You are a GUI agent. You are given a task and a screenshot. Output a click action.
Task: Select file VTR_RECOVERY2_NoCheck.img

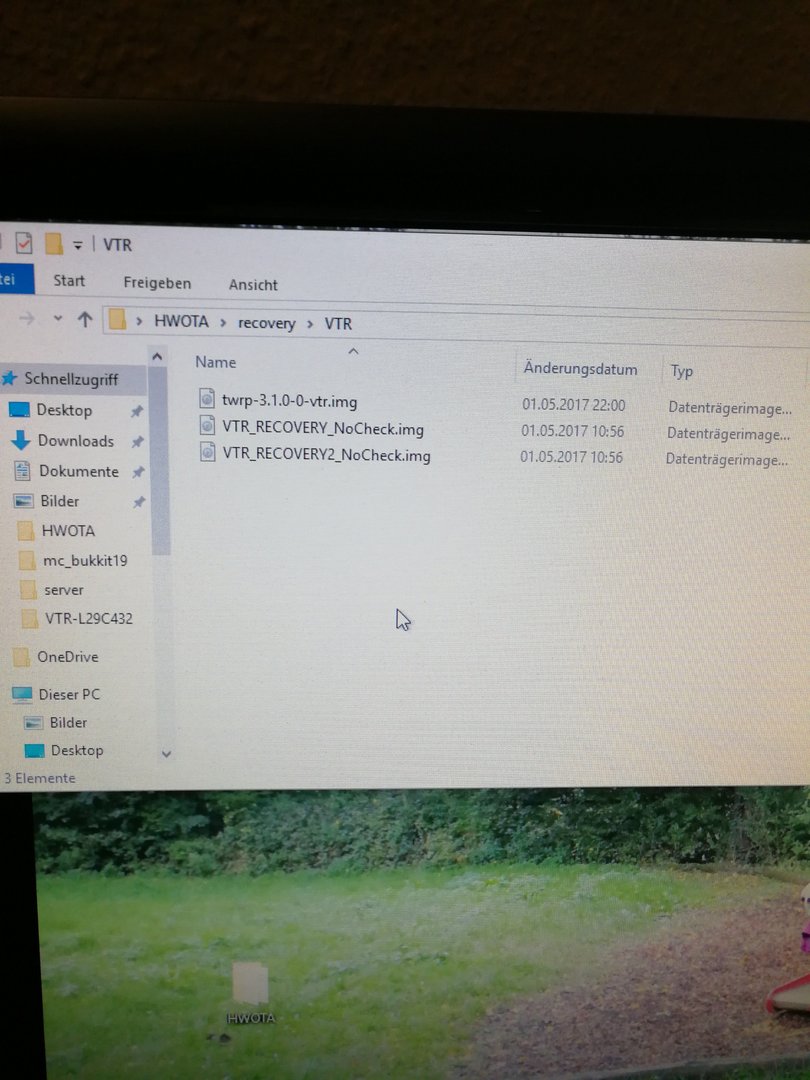click(x=326, y=455)
